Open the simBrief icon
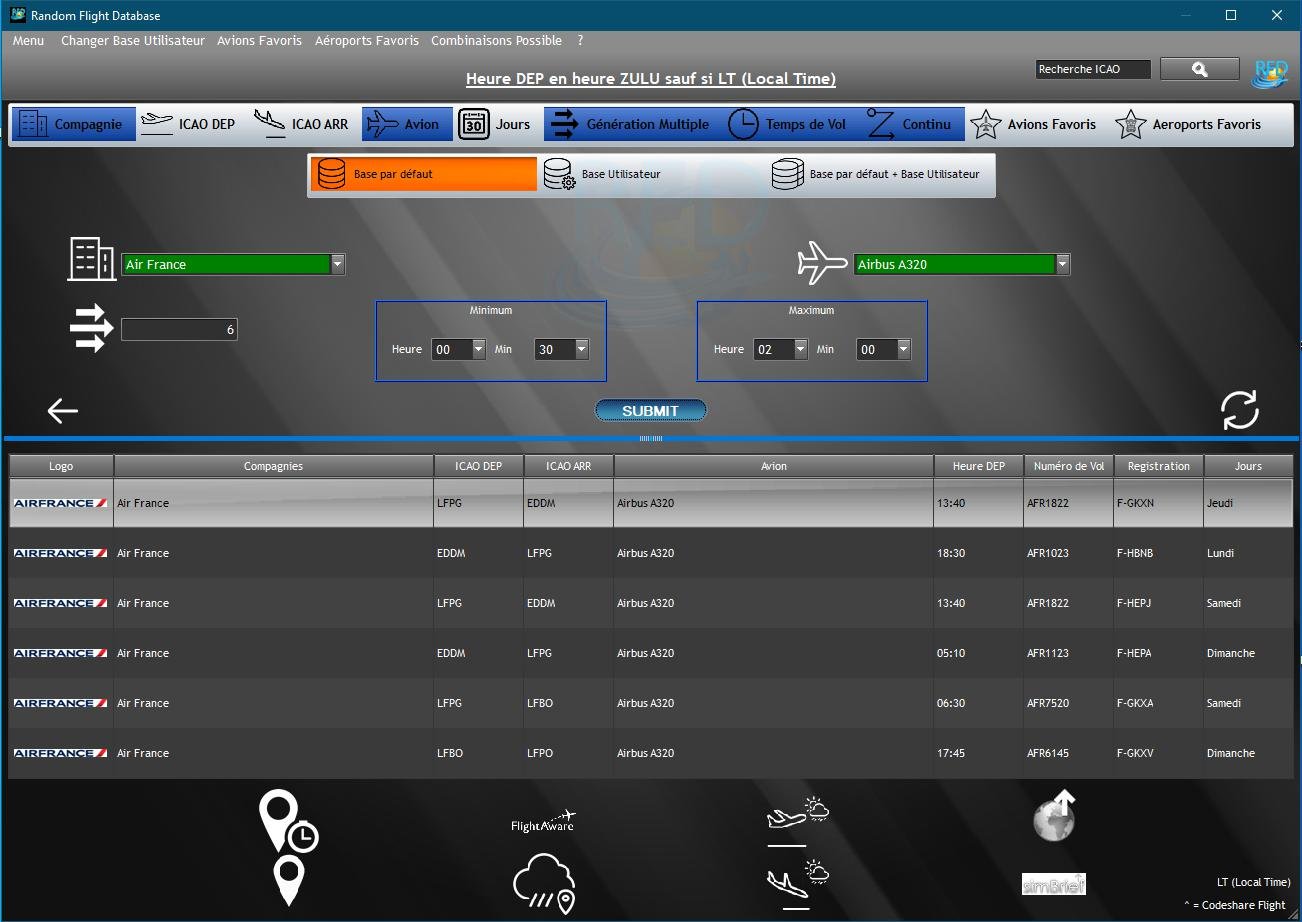 click(1053, 884)
